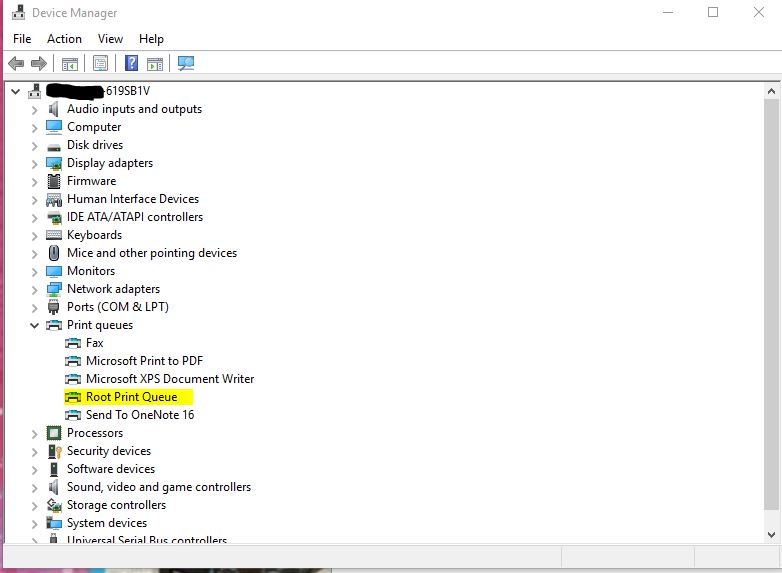Image resolution: width=782 pixels, height=573 pixels.
Task: Click the Back arrow toolbar icon
Action: click(x=16, y=63)
